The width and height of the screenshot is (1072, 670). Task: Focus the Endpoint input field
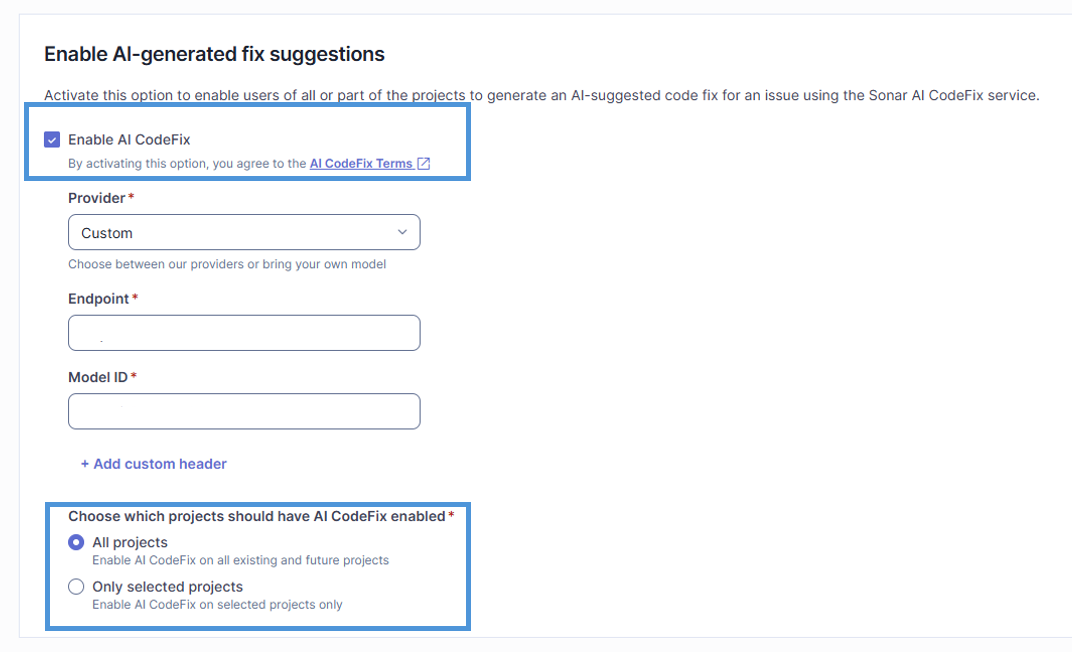[x=244, y=333]
